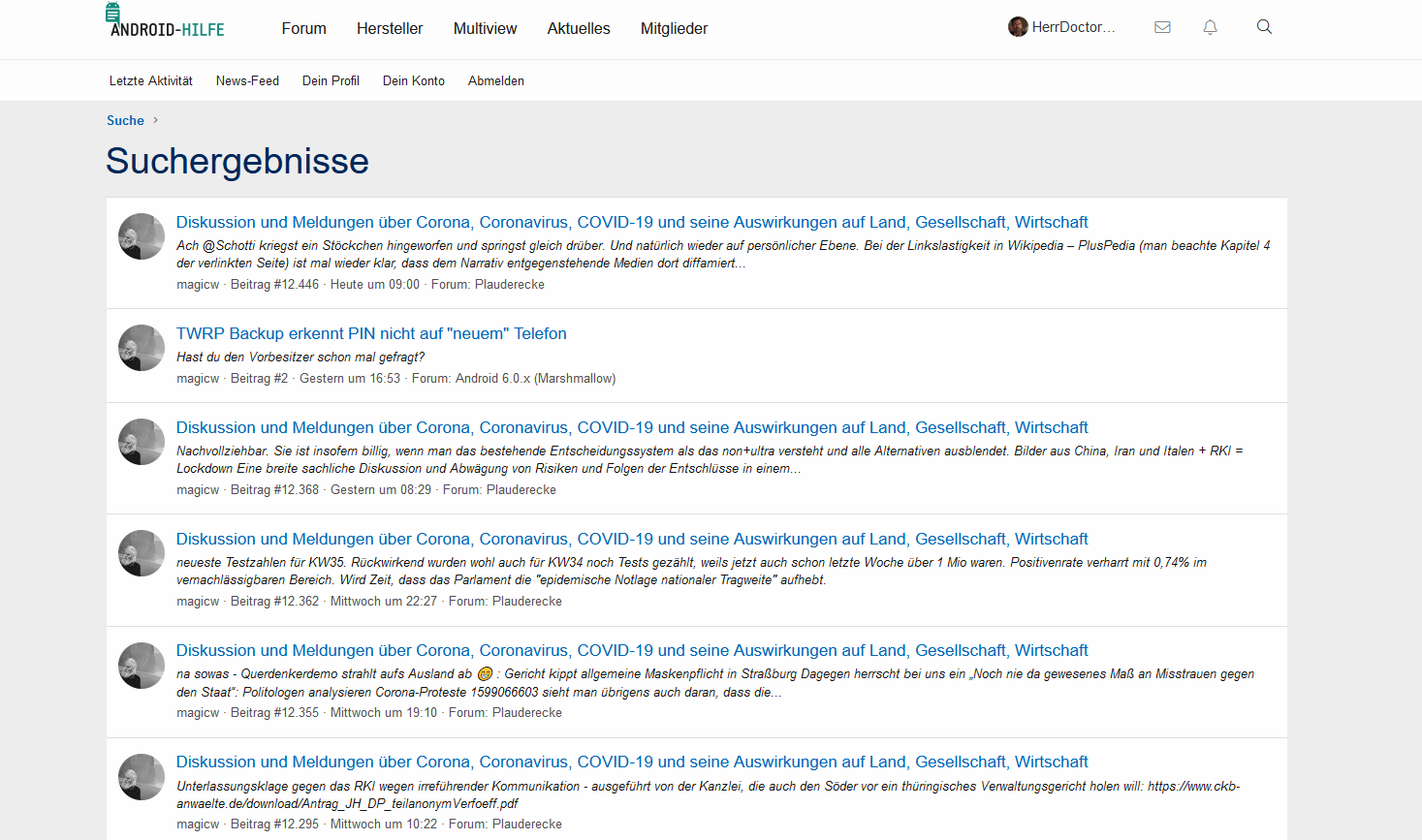Open the Plauderecke forum link next to Mittwoch um 22:27
The height and width of the screenshot is (840, 1422).
tap(527, 602)
